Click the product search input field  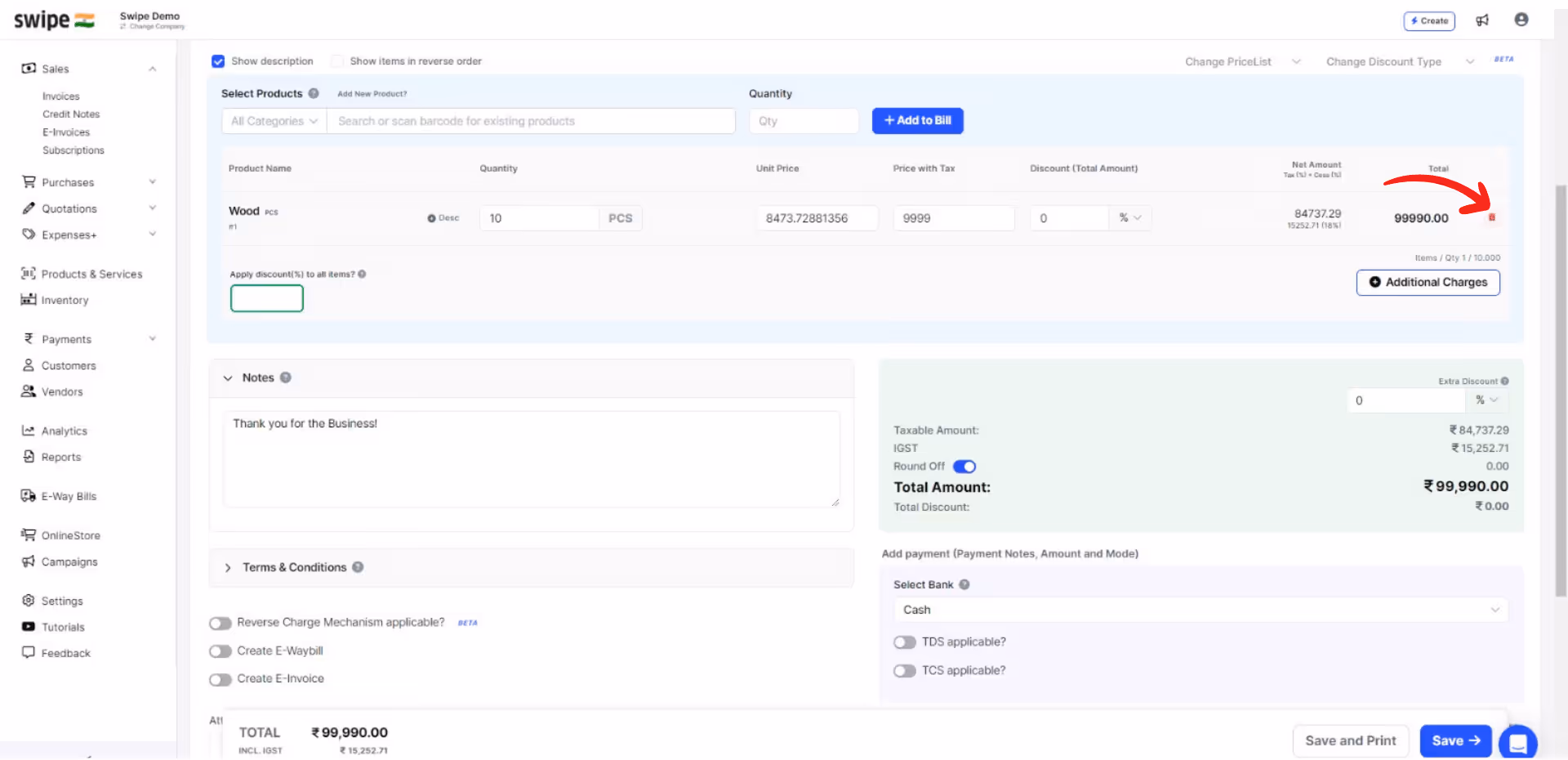(x=531, y=121)
